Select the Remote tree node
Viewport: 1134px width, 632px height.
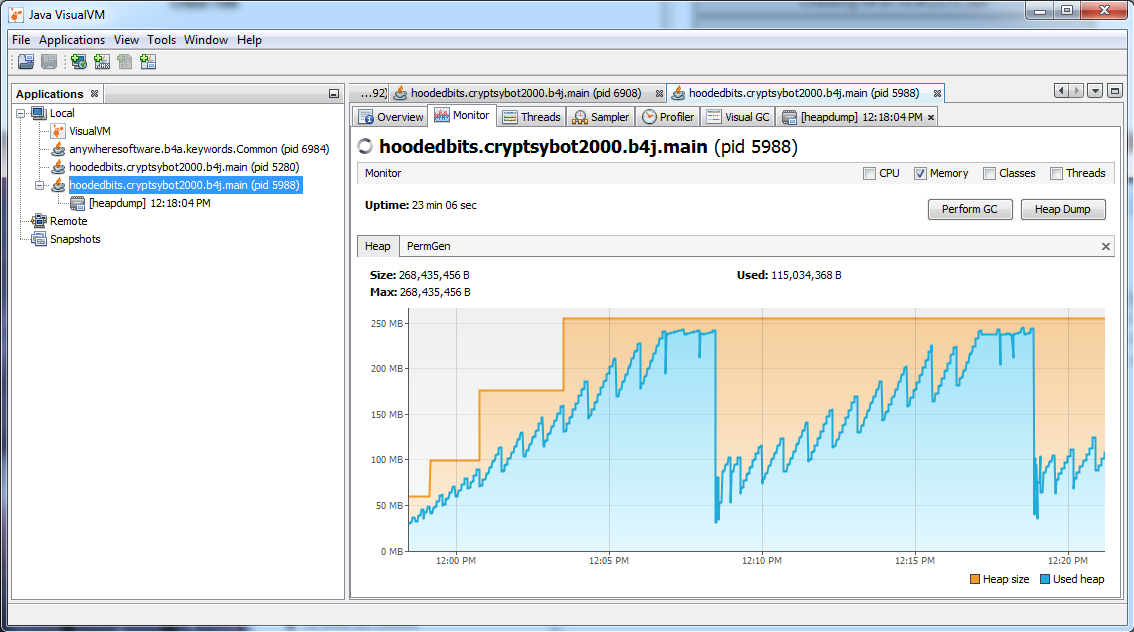[x=68, y=221]
